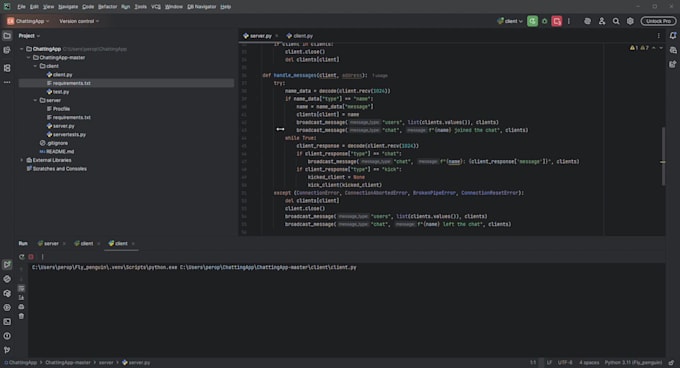Open the Version control dropdown
680x368 pixels.
click(79, 21)
